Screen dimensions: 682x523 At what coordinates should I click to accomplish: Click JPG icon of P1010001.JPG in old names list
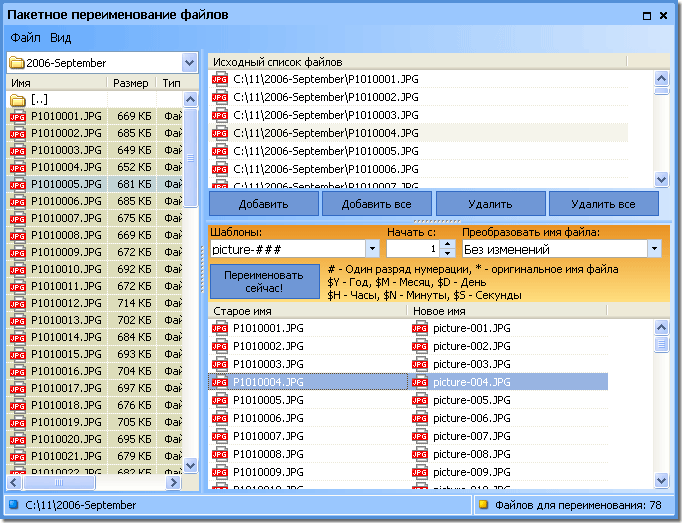(x=220, y=328)
